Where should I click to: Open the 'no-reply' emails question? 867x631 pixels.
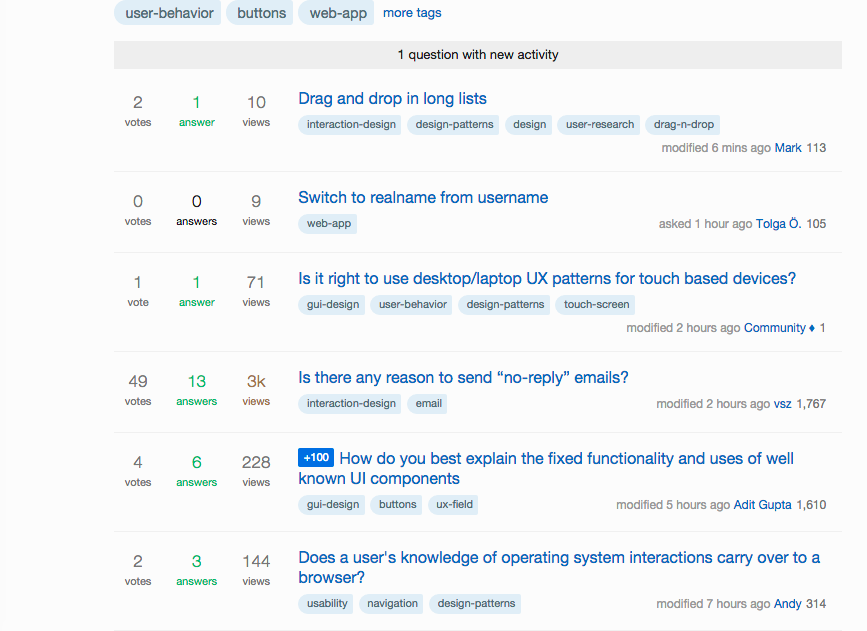pos(463,377)
